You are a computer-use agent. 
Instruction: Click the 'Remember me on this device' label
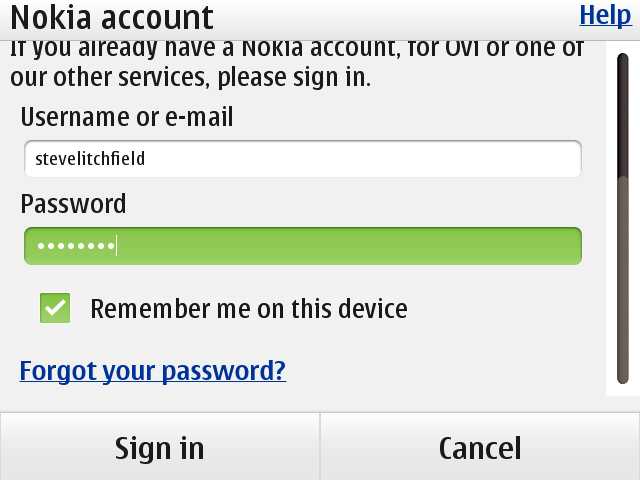point(248,308)
